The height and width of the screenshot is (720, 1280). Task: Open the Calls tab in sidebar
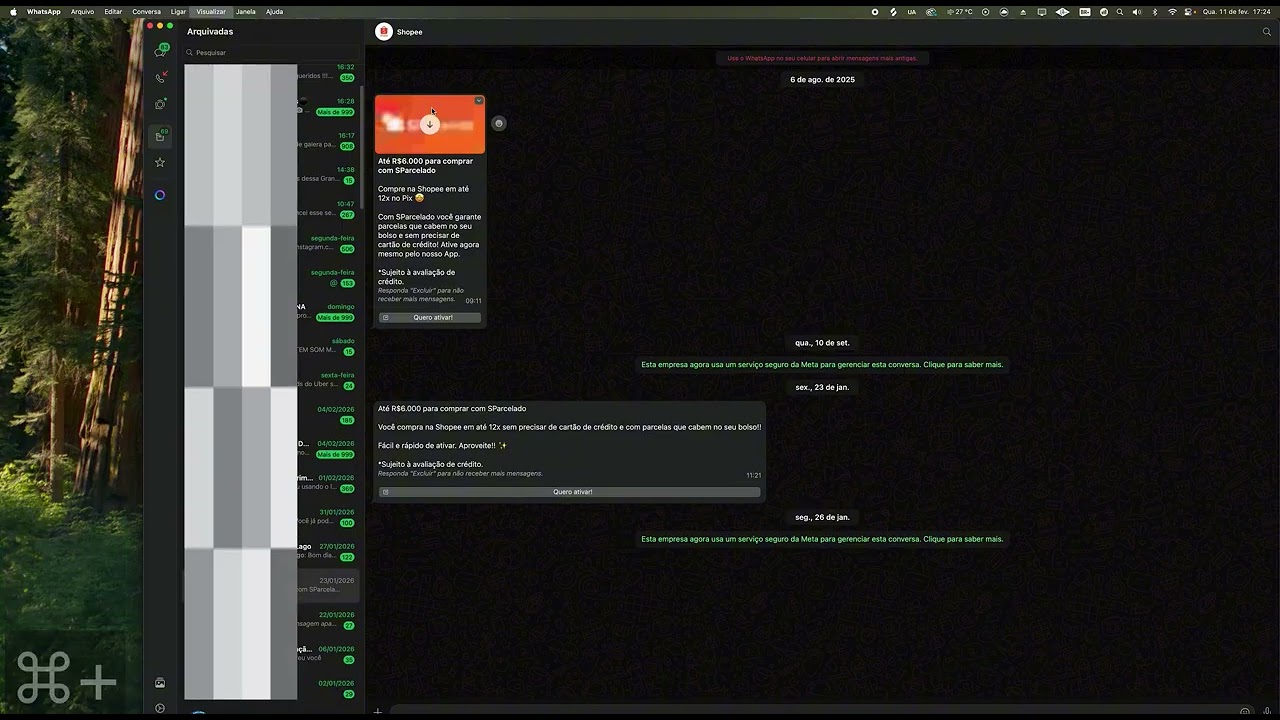coord(160,77)
